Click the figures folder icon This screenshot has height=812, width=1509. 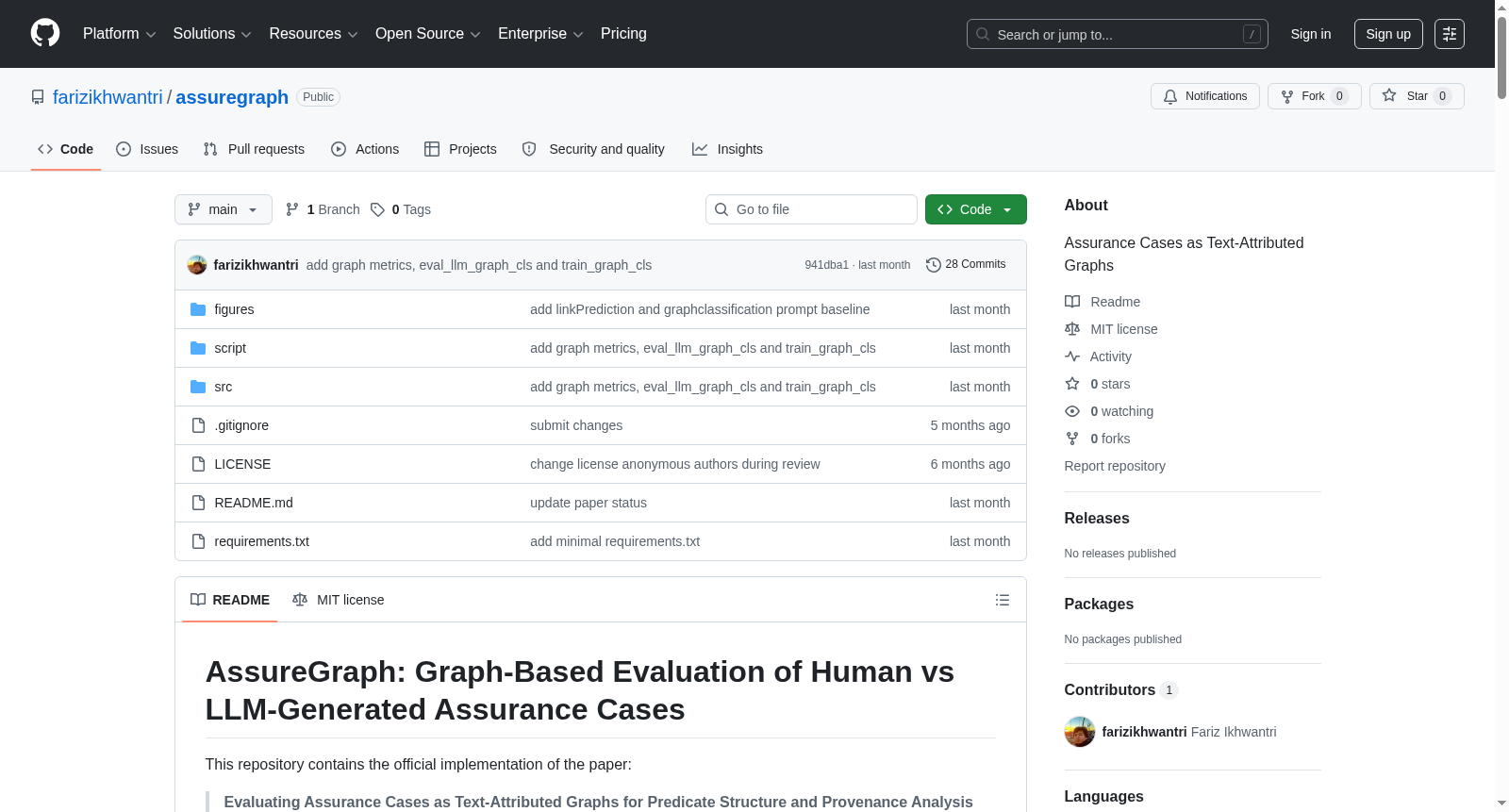click(198, 309)
